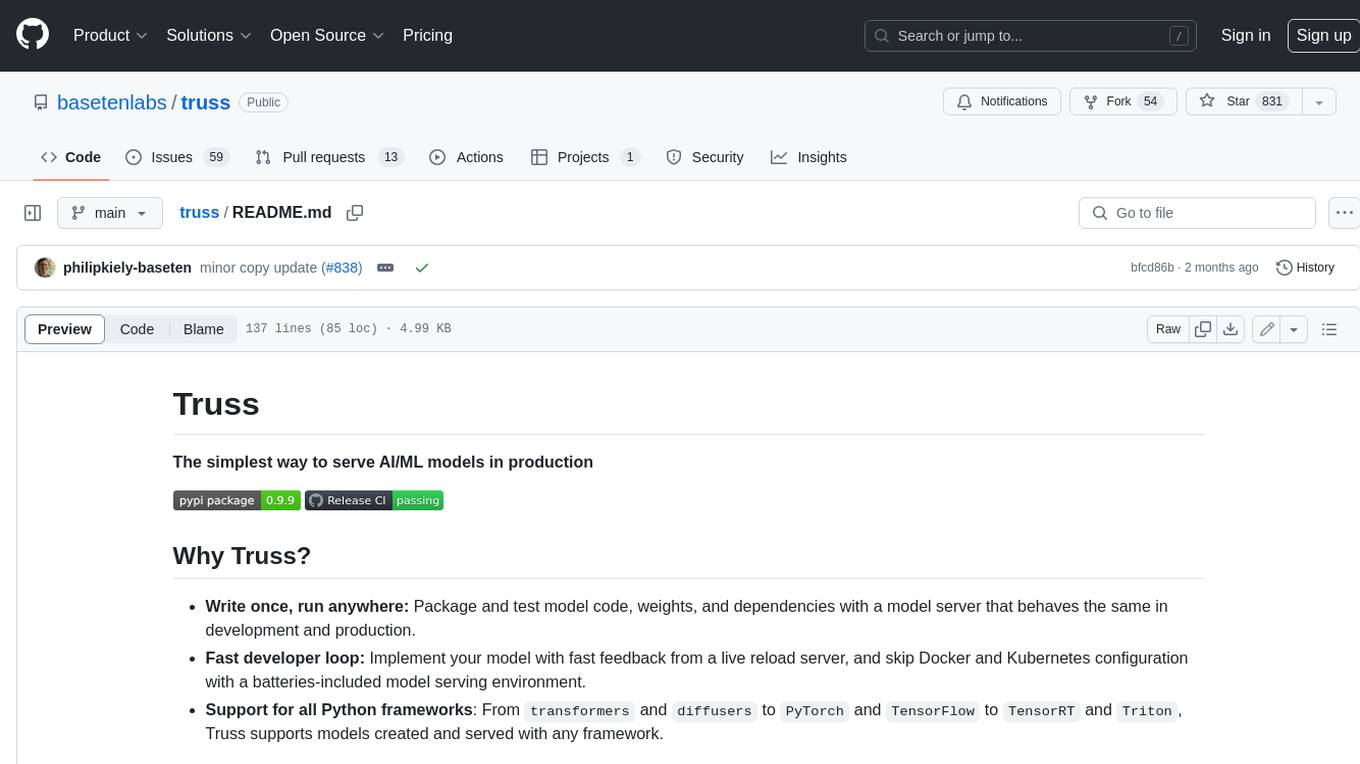The width and height of the screenshot is (1360, 764).
Task: Click the Why Truss? heading
Action: pos(242,555)
